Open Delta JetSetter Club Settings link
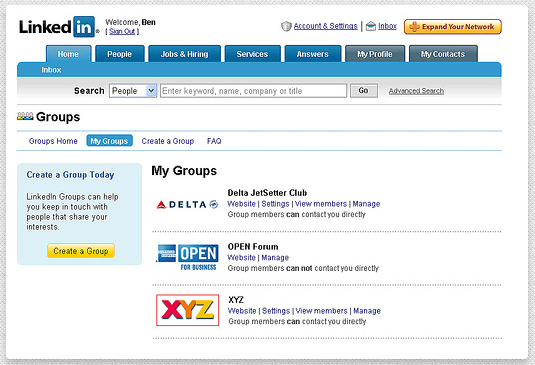The width and height of the screenshot is (535, 365). [x=275, y=204]
